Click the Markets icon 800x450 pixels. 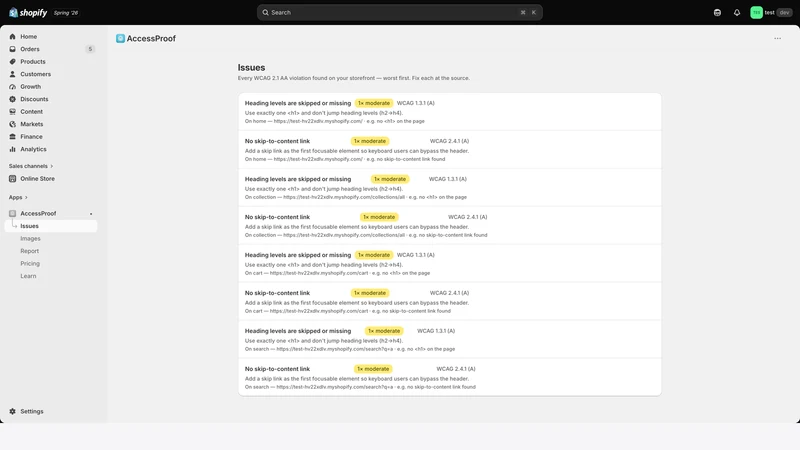coord(12,124)
